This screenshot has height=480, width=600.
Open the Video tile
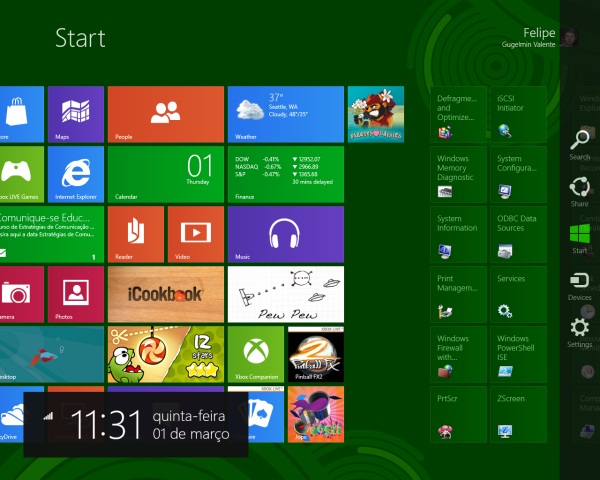tap(196, 234)
